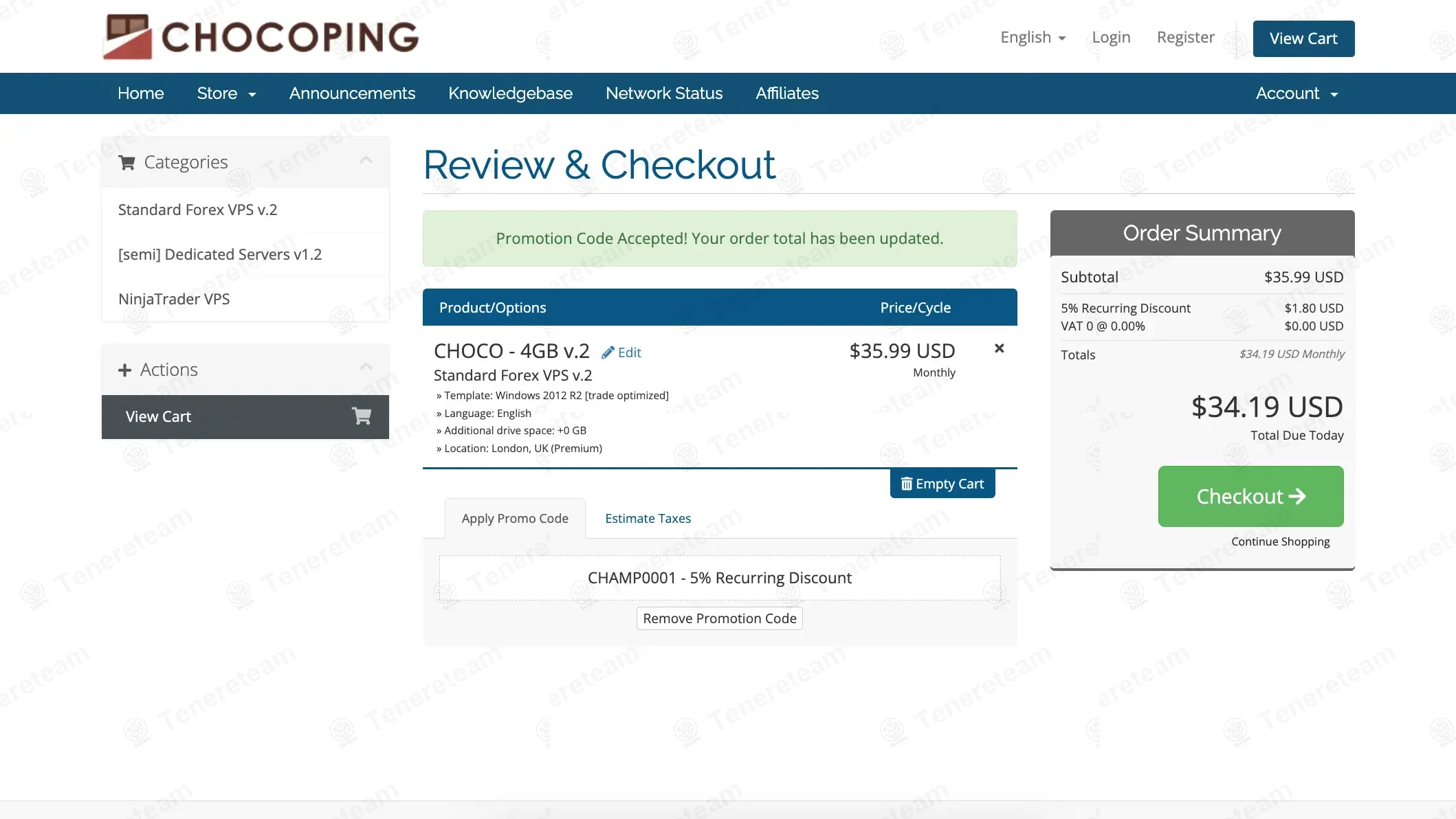Click the Chocoping logo
The width and height of the screenshot is (1456, 819).
pyautogui.click(x=261, y=36)
